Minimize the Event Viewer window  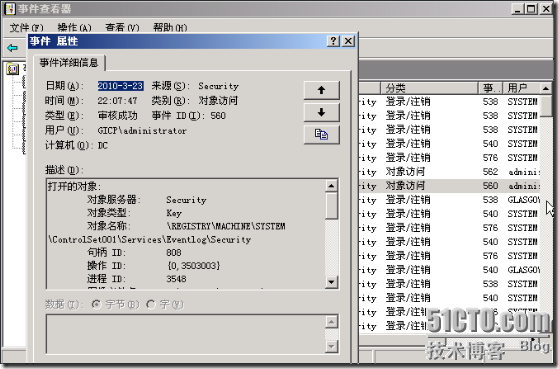(518, 9)
